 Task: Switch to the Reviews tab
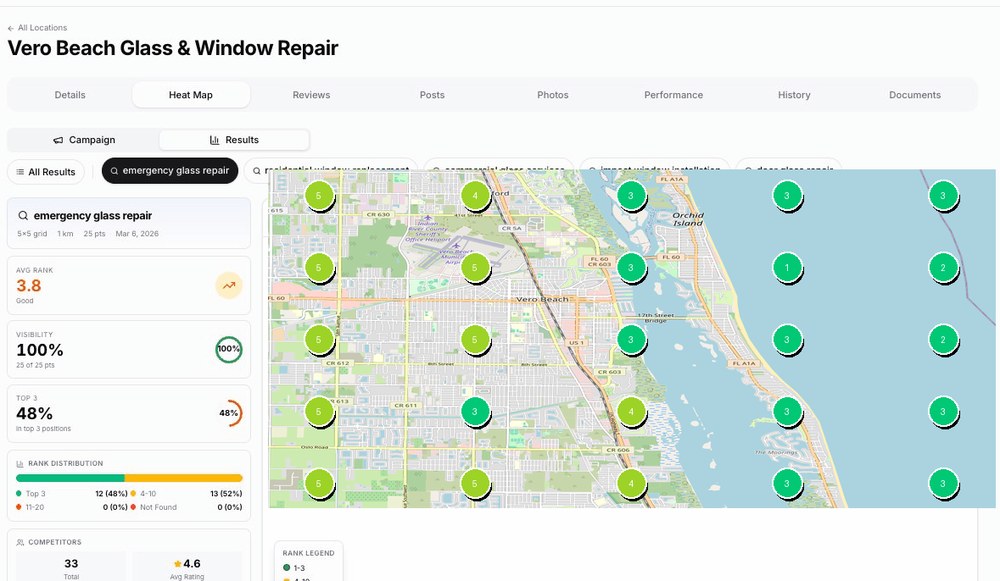click(x=311, y=95)
